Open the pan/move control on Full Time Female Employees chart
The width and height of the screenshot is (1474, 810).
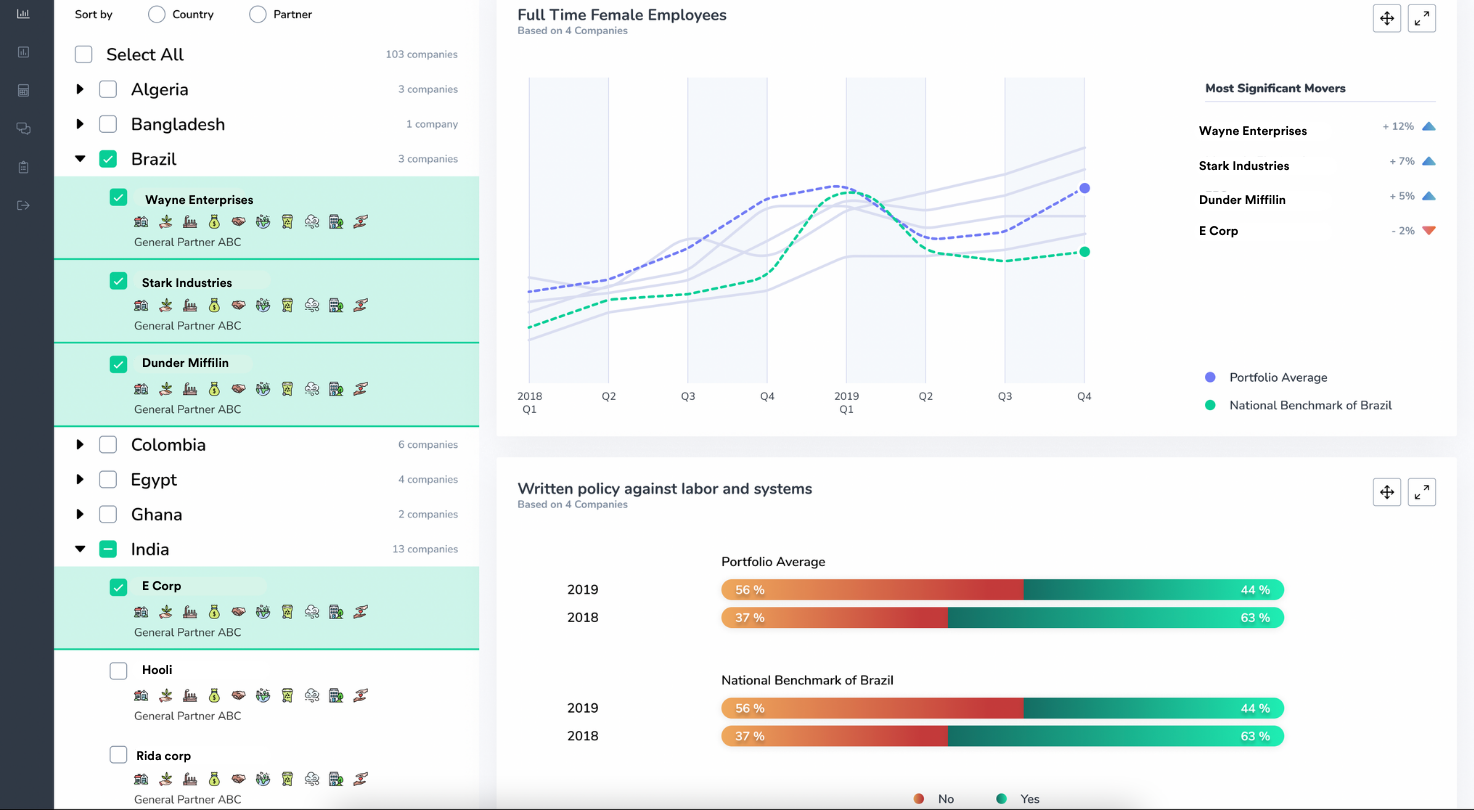1387,18
